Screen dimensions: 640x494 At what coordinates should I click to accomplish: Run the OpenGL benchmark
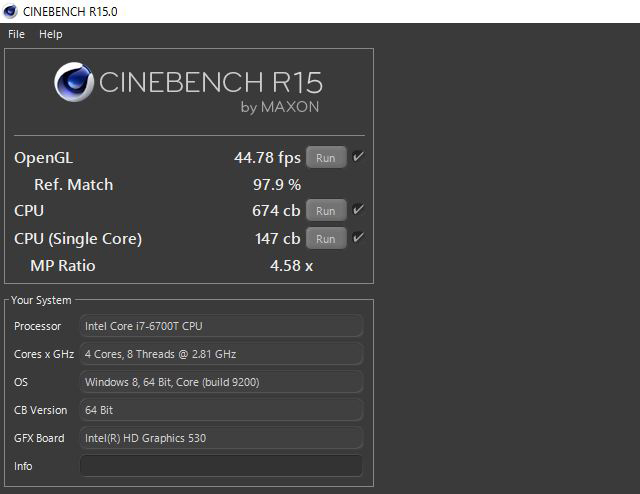[x=326, y=158]
